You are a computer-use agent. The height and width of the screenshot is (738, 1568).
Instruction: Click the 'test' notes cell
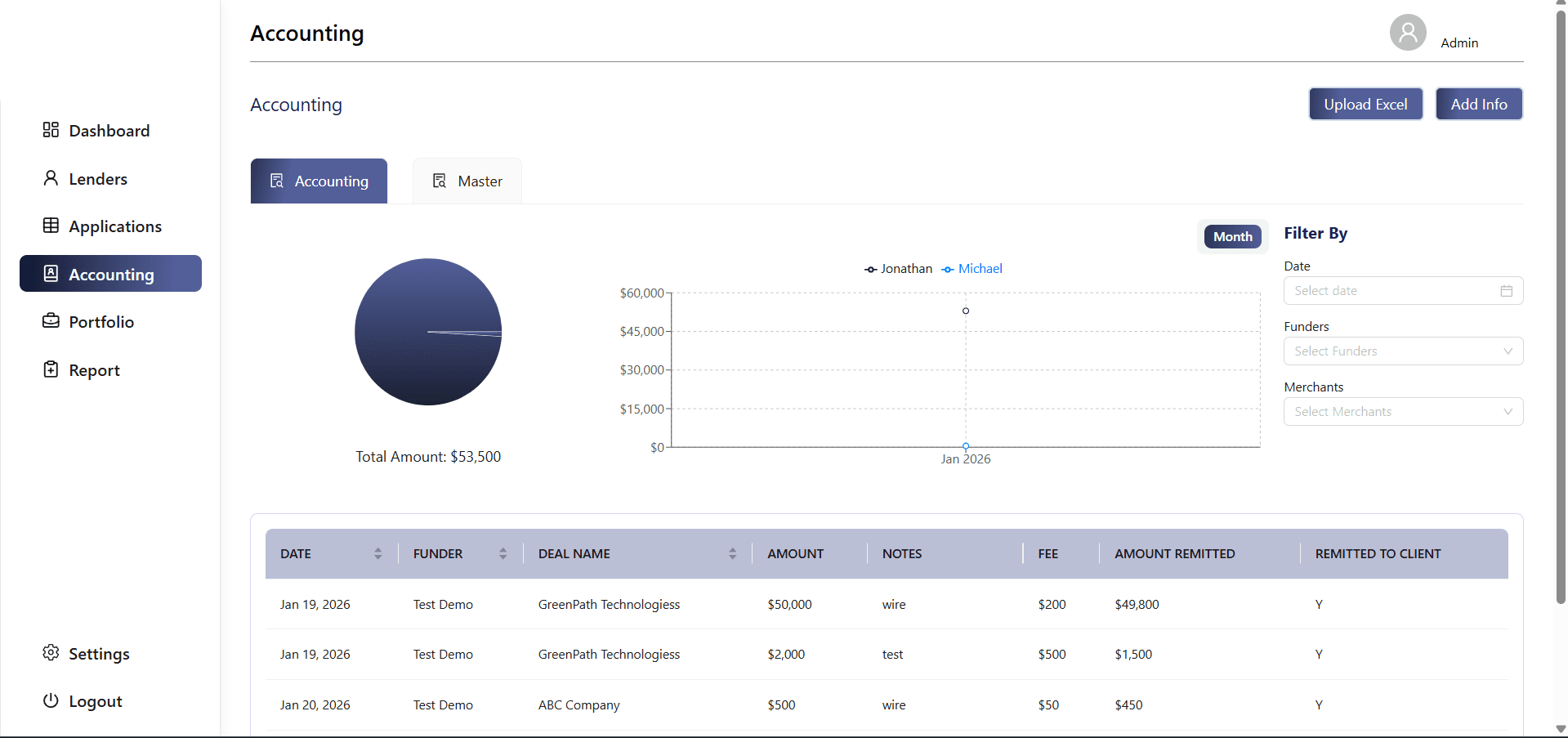[892, 654]
